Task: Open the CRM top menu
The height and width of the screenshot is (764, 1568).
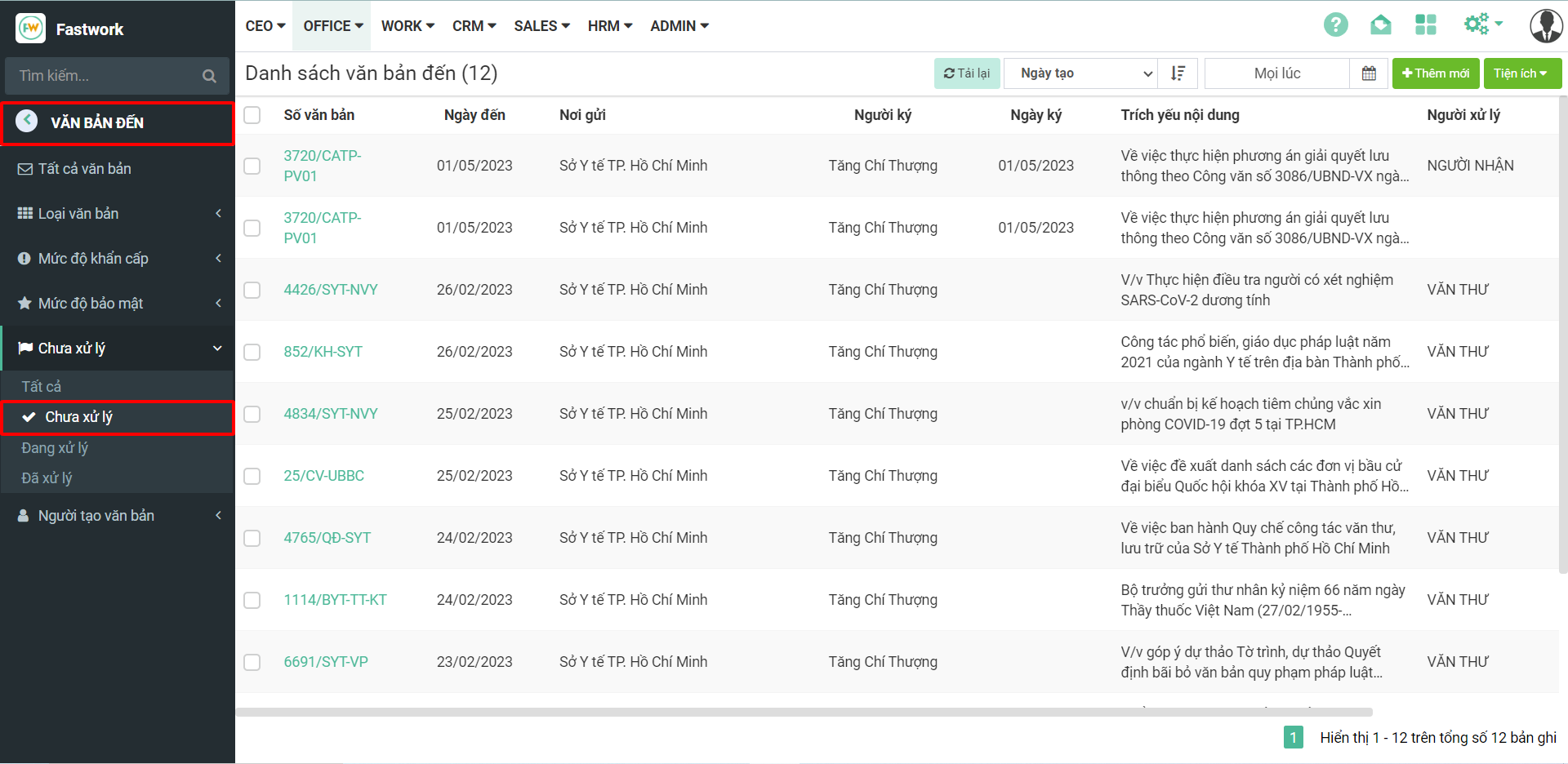Action: 474,26
